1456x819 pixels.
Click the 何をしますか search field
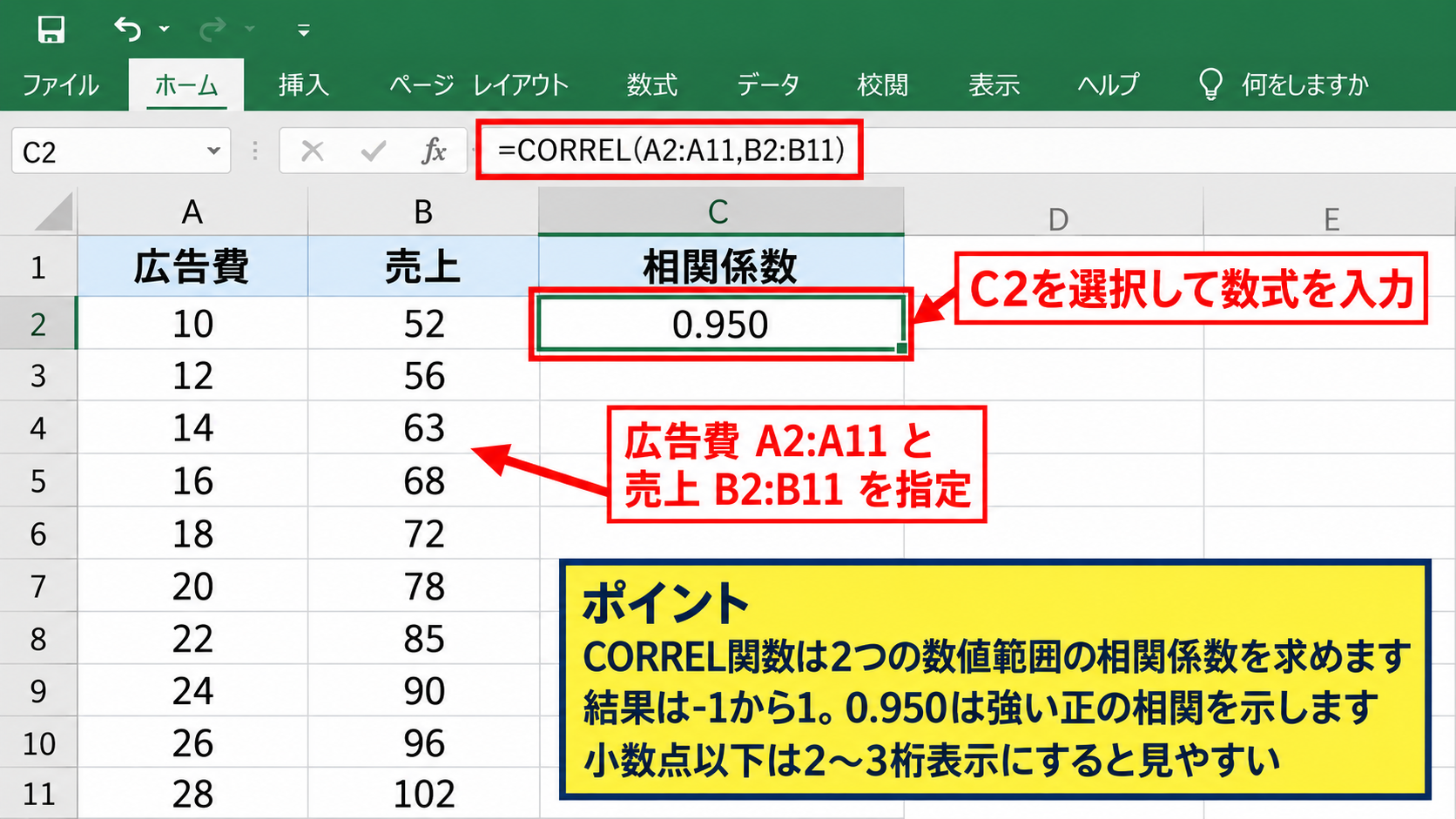click(x=1304, y=84)
